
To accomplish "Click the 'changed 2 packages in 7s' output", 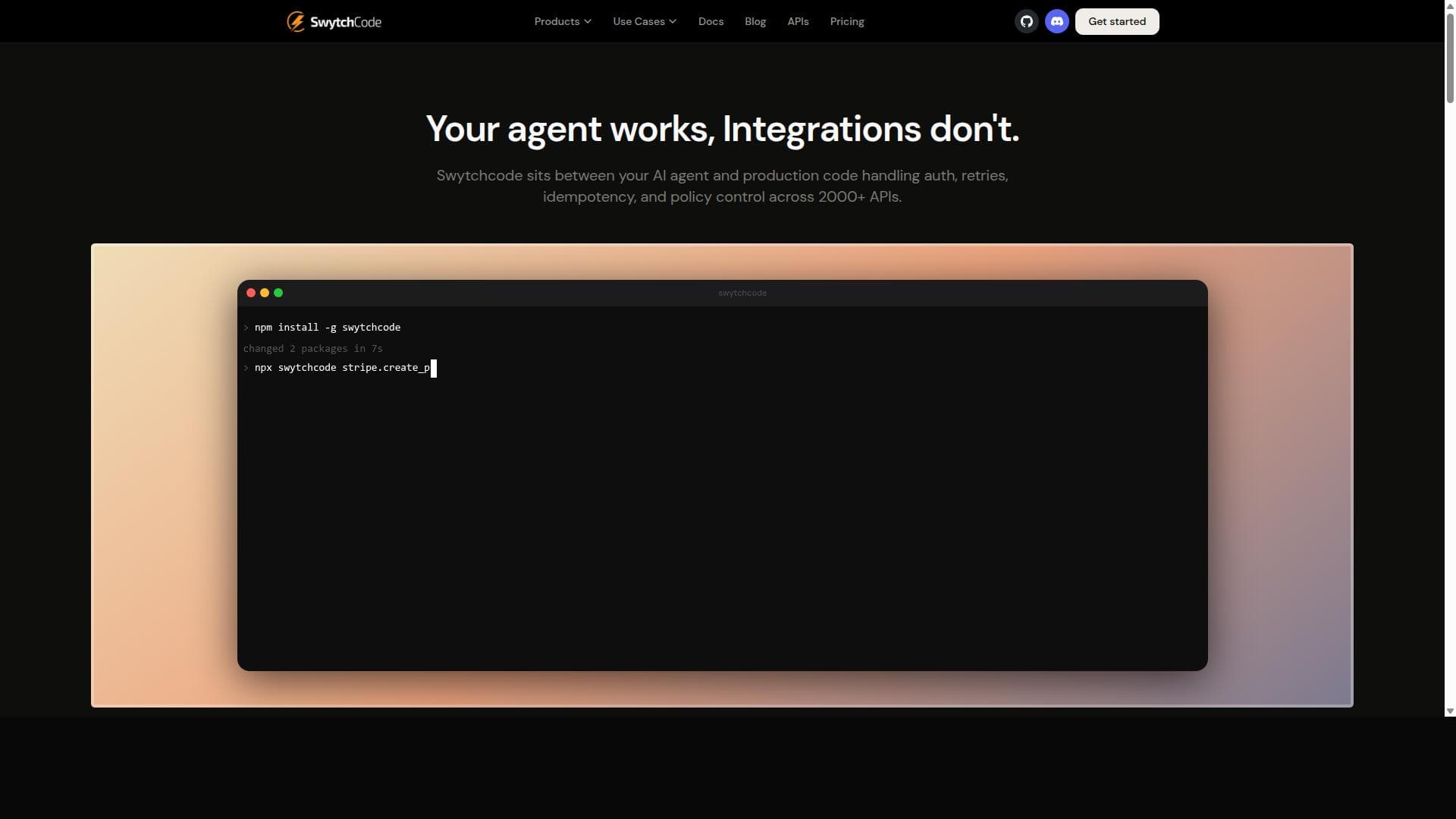I will pos(313,349).
